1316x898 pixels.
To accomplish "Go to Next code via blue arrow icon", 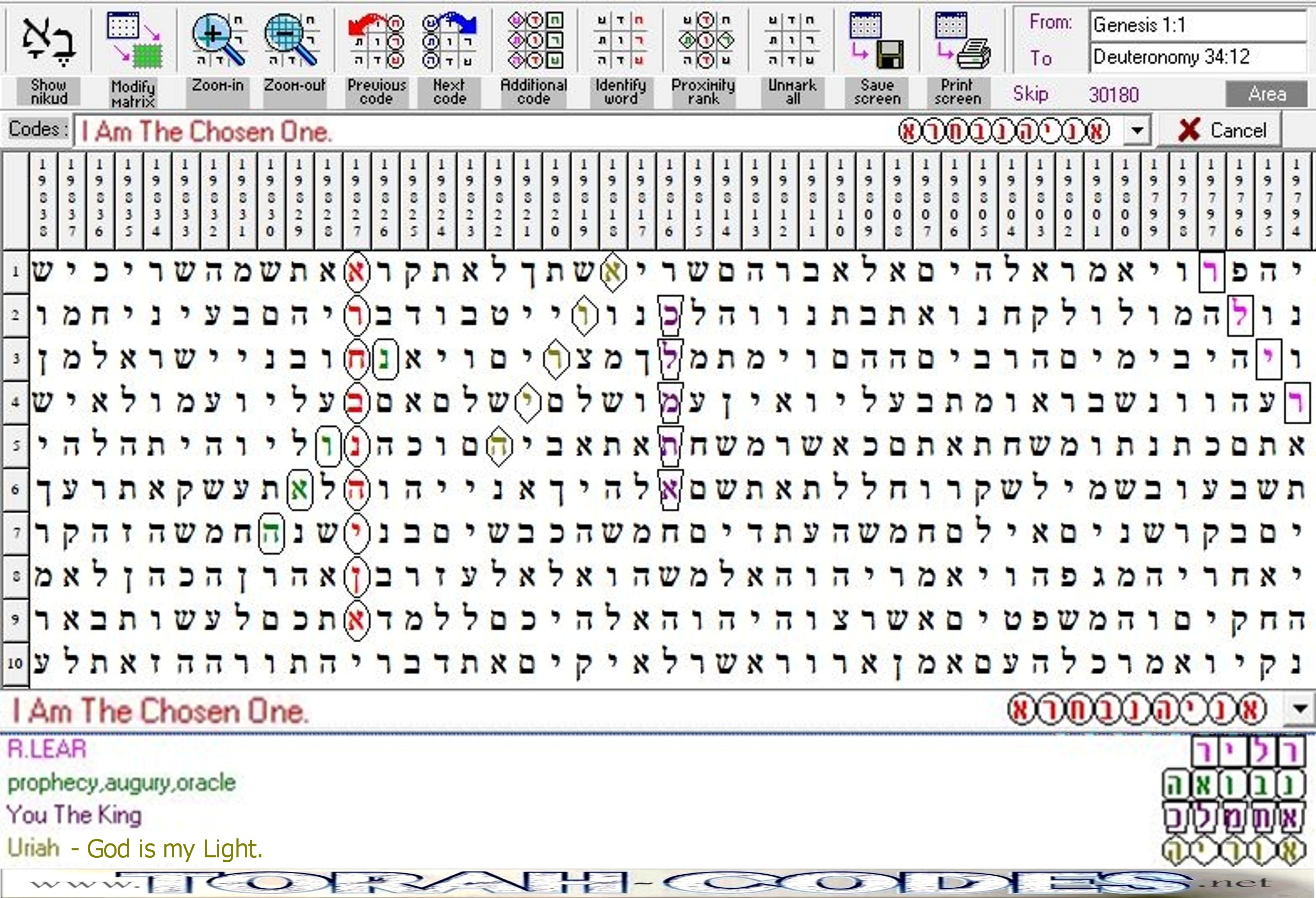I will pos(450,40).
